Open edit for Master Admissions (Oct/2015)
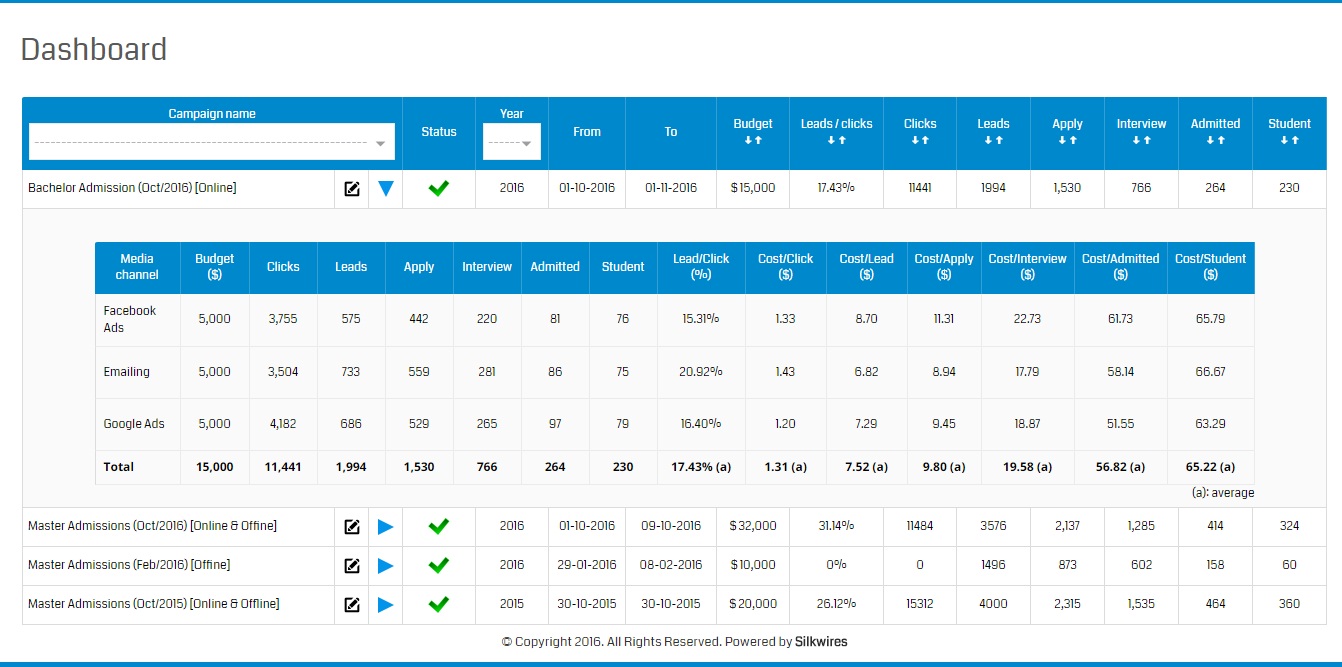The height and width of the screenshot is (667, 1342). [352, 605]
